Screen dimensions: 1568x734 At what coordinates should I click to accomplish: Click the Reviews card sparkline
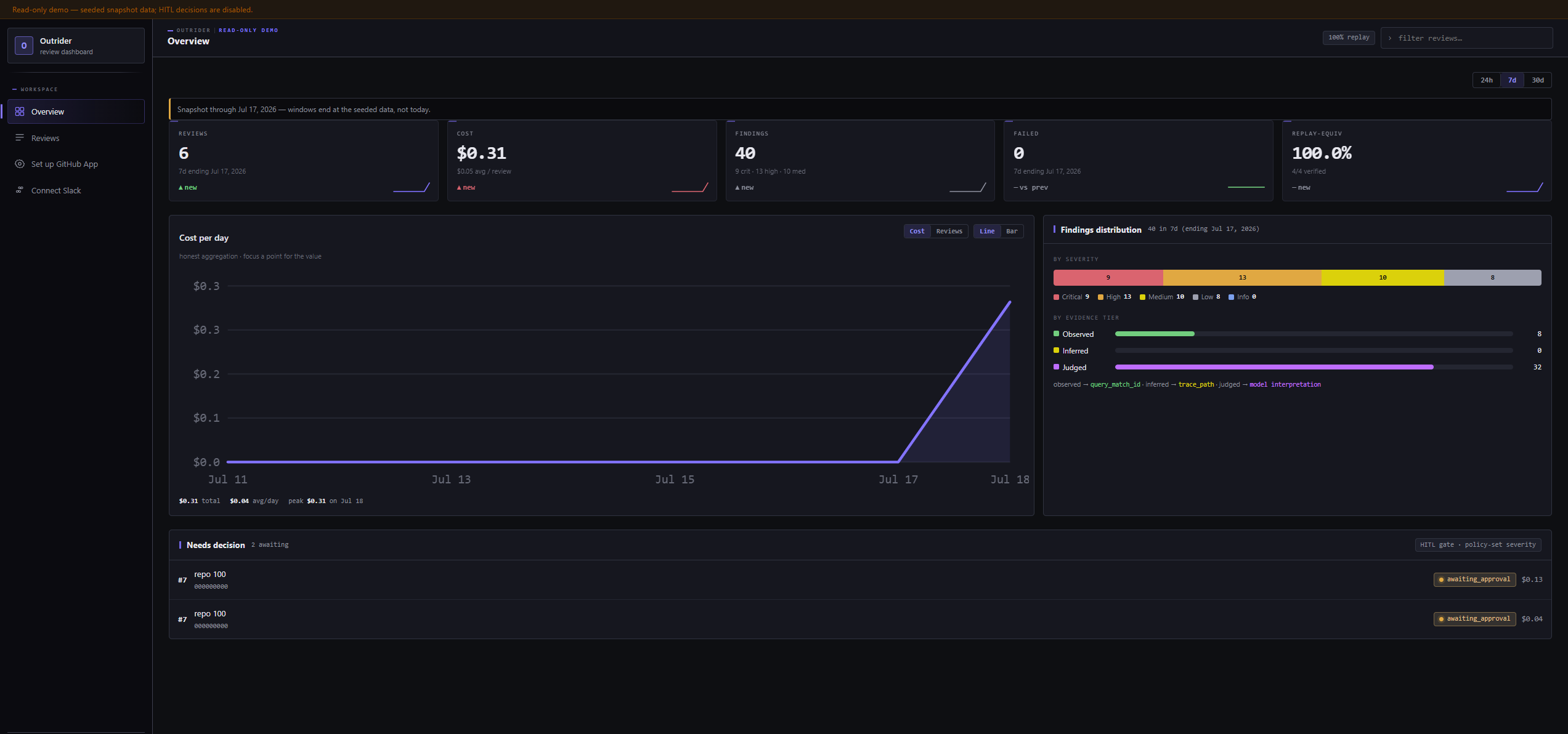[412, 187]
